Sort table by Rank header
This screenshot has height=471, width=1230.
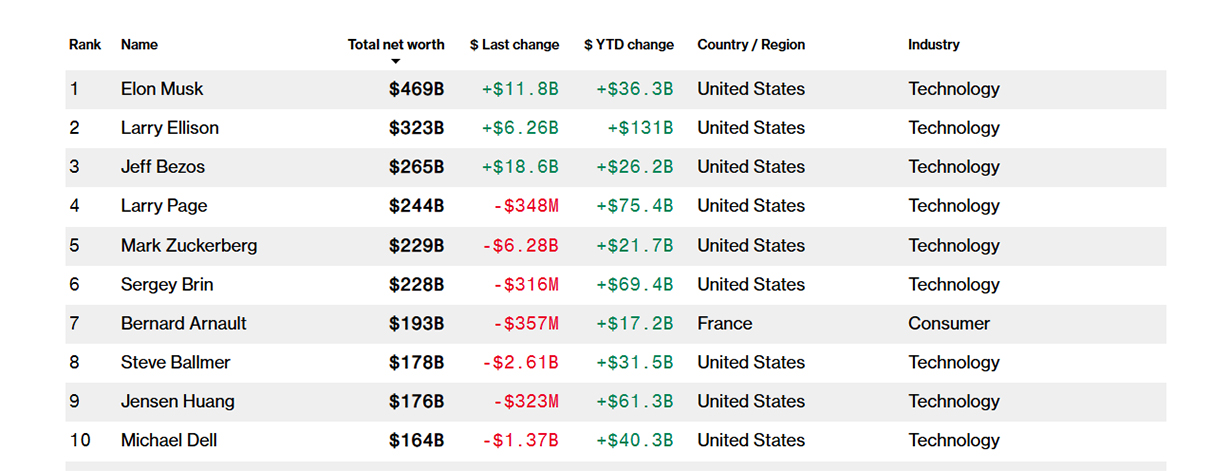(85, 45)
